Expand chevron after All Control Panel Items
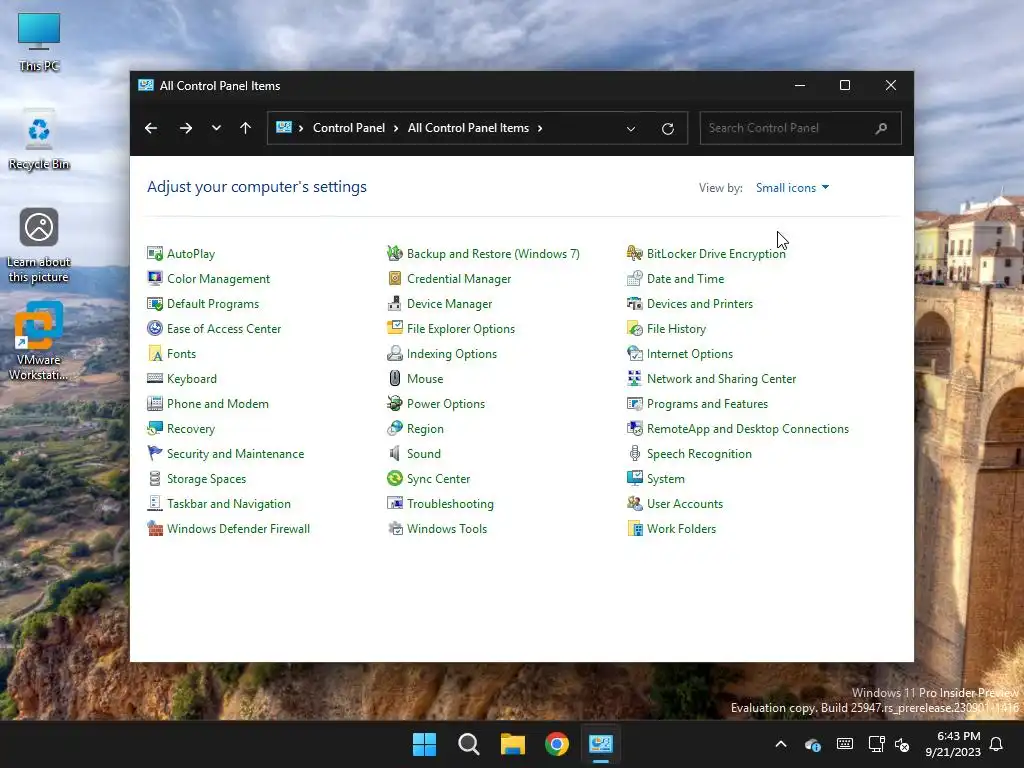1024x768 pixels. tap(540, 128)
